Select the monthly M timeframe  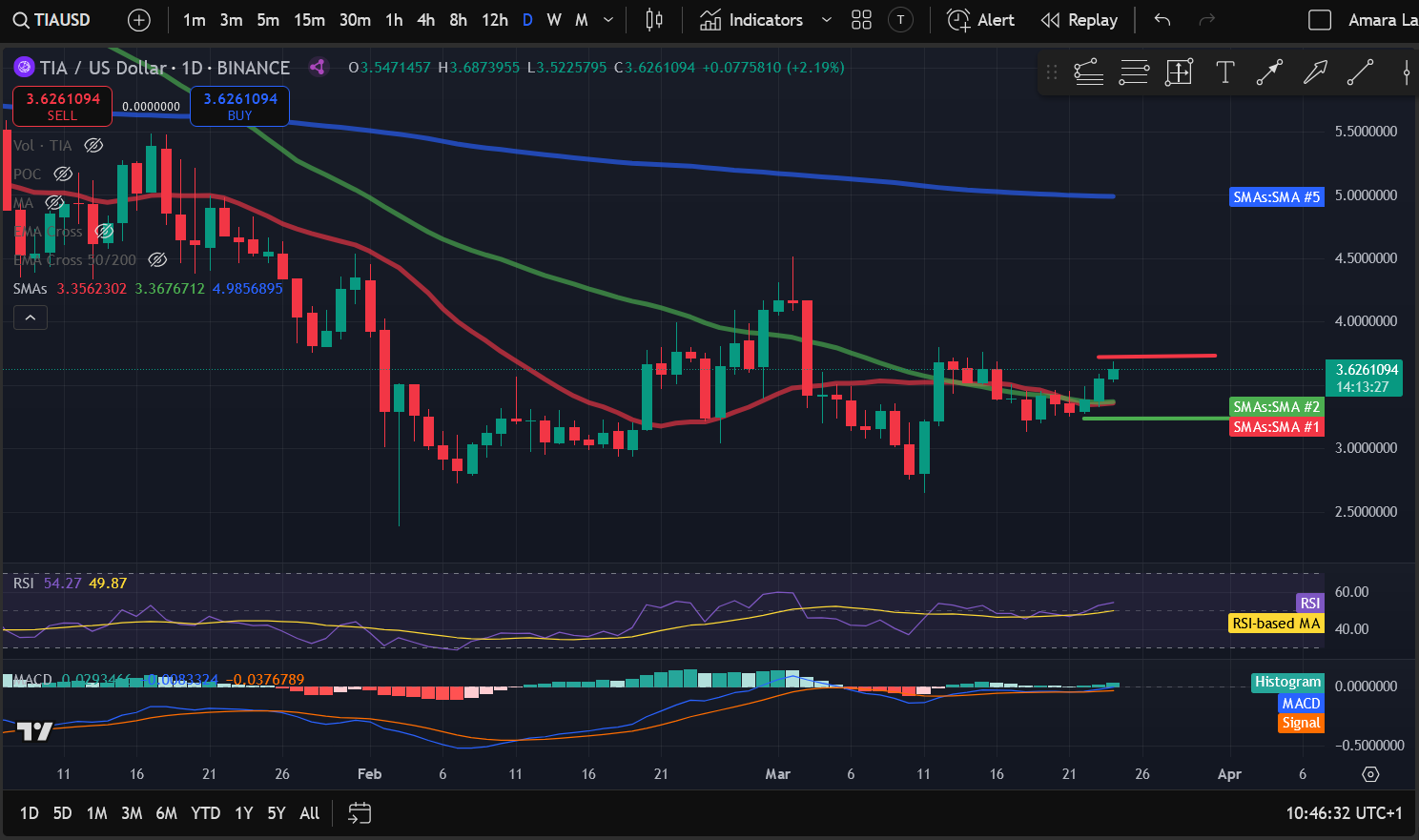(582, 20)
